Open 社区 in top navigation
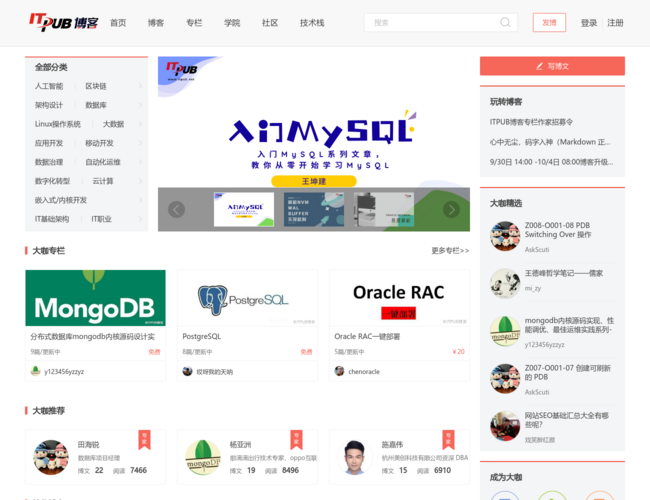650x500 pixels. point(270,23)
